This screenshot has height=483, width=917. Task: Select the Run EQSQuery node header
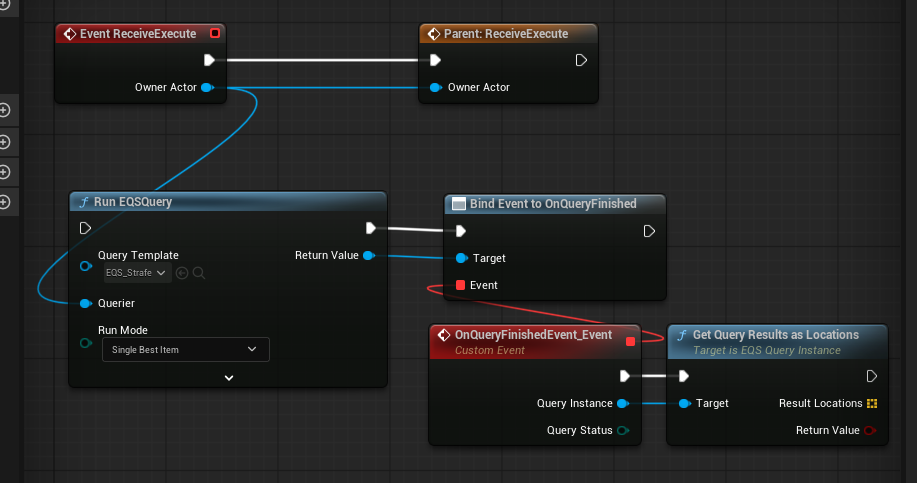(x=228, y=202)
